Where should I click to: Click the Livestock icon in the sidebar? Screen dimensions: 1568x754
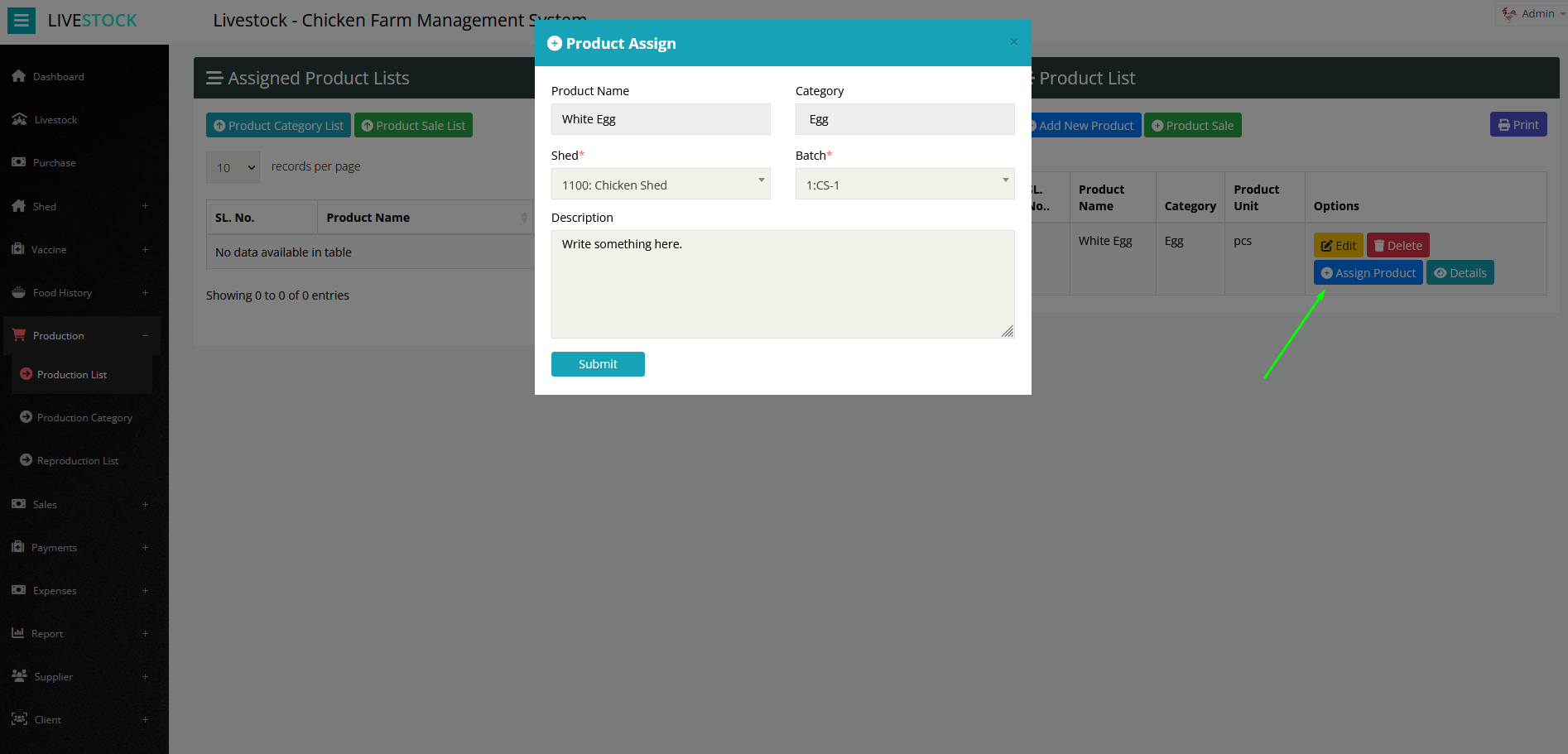point(19,119)
